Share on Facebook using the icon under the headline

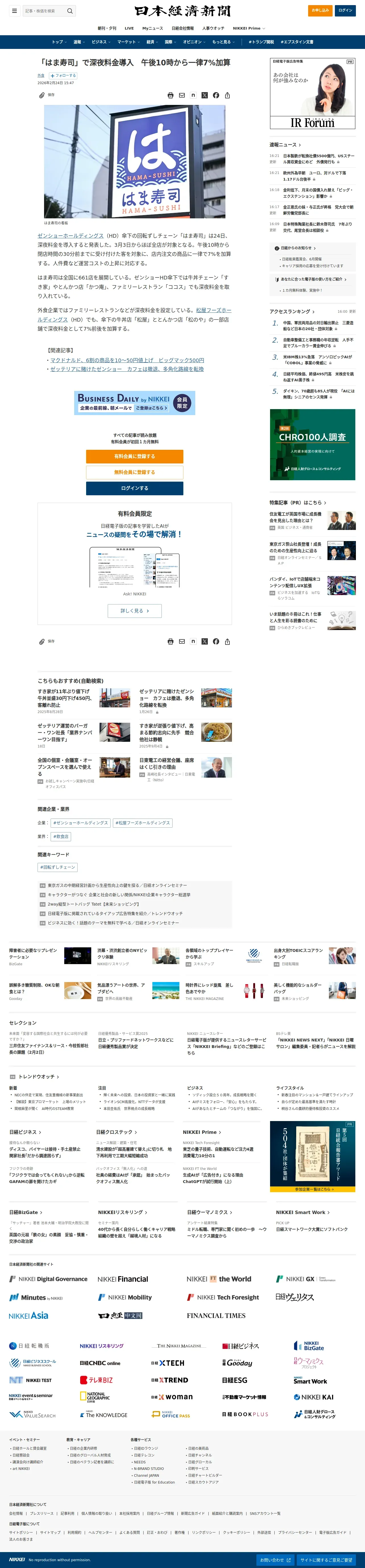point(216,96)
